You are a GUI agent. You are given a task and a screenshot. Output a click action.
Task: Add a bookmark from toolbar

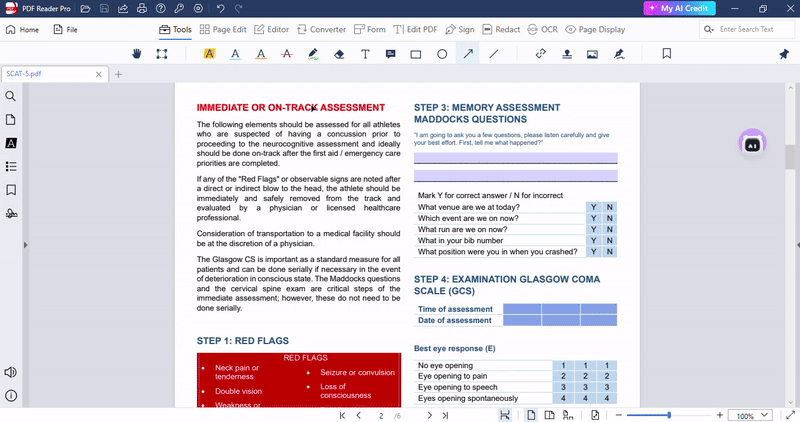tap(666, 54)
